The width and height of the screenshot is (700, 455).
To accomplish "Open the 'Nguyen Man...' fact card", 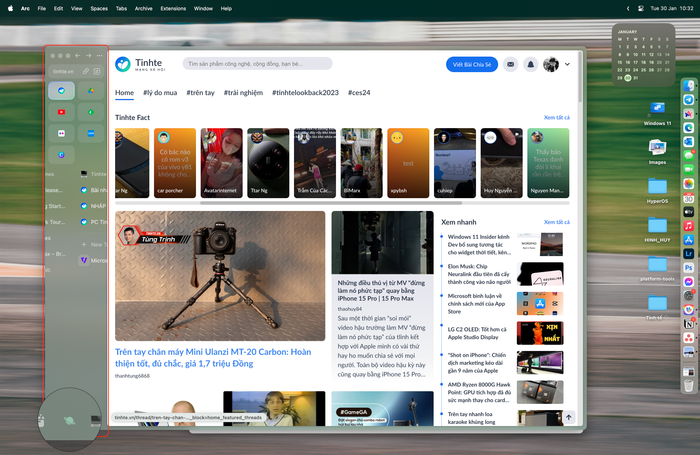I will tap(548, 163).
